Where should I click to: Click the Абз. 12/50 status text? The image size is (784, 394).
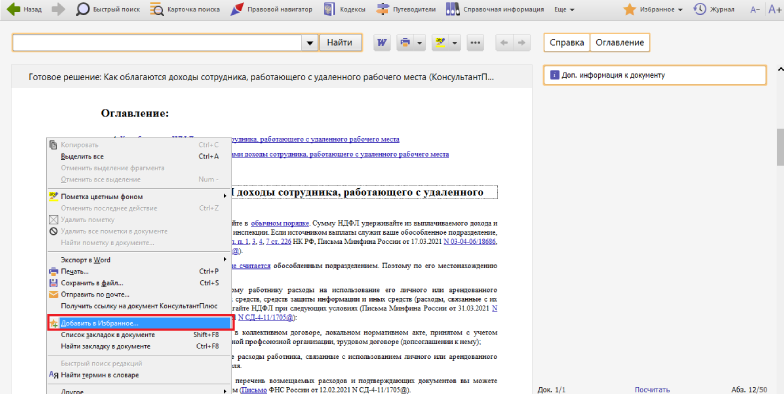coord(749,390)
